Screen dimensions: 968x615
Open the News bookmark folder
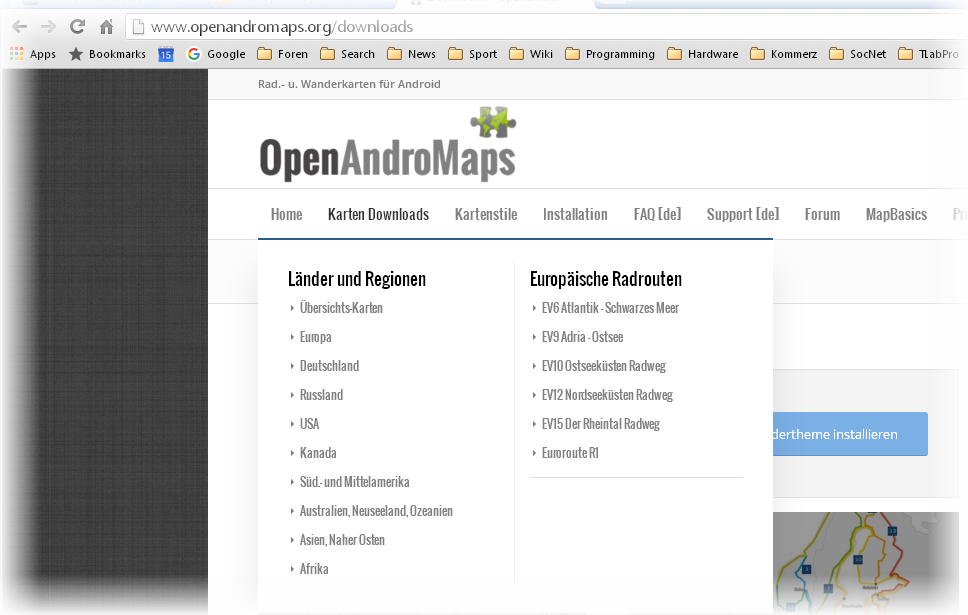(x=412, y=54)
